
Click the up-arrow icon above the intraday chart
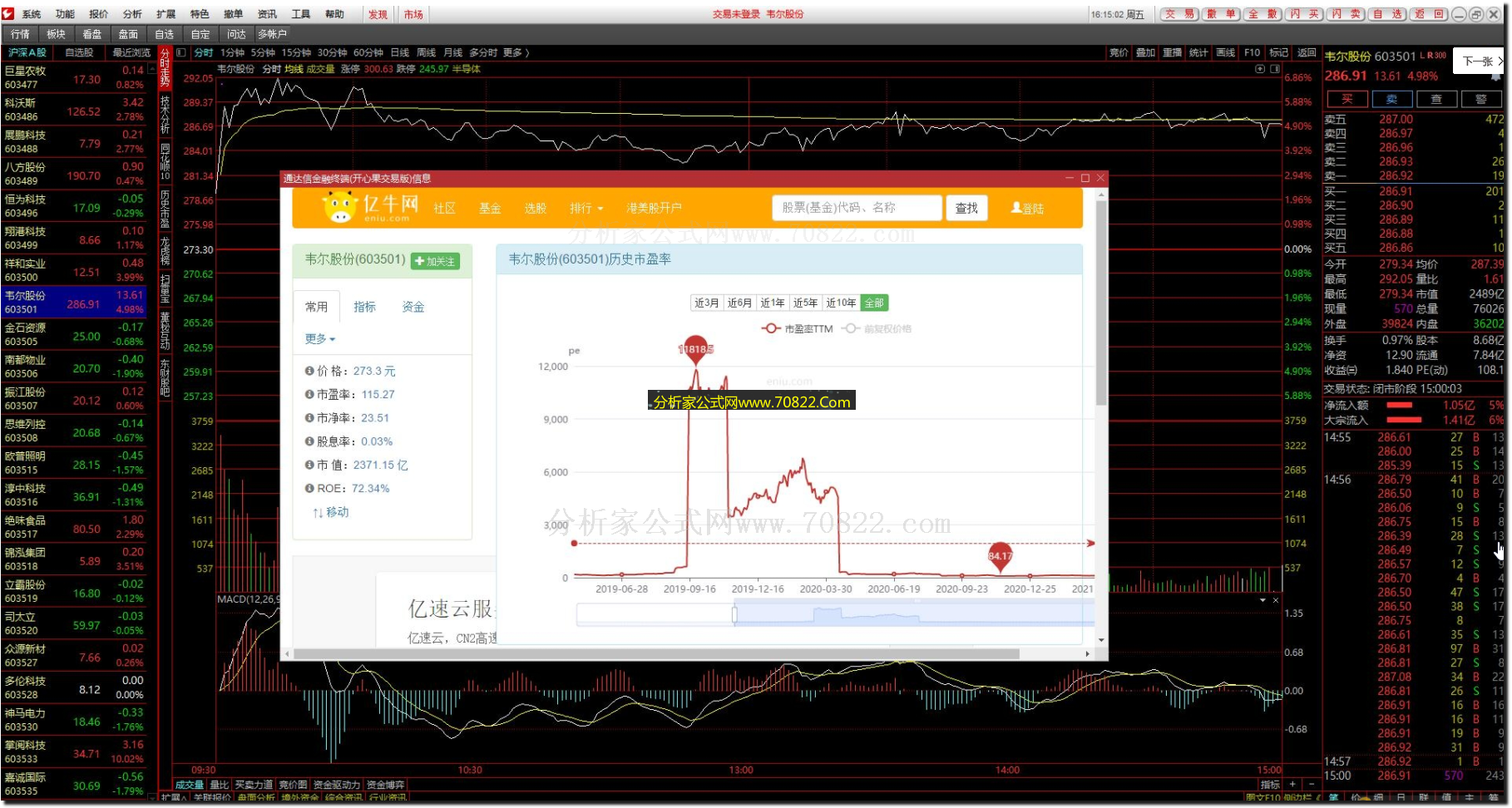click(x=1260, y=69)
